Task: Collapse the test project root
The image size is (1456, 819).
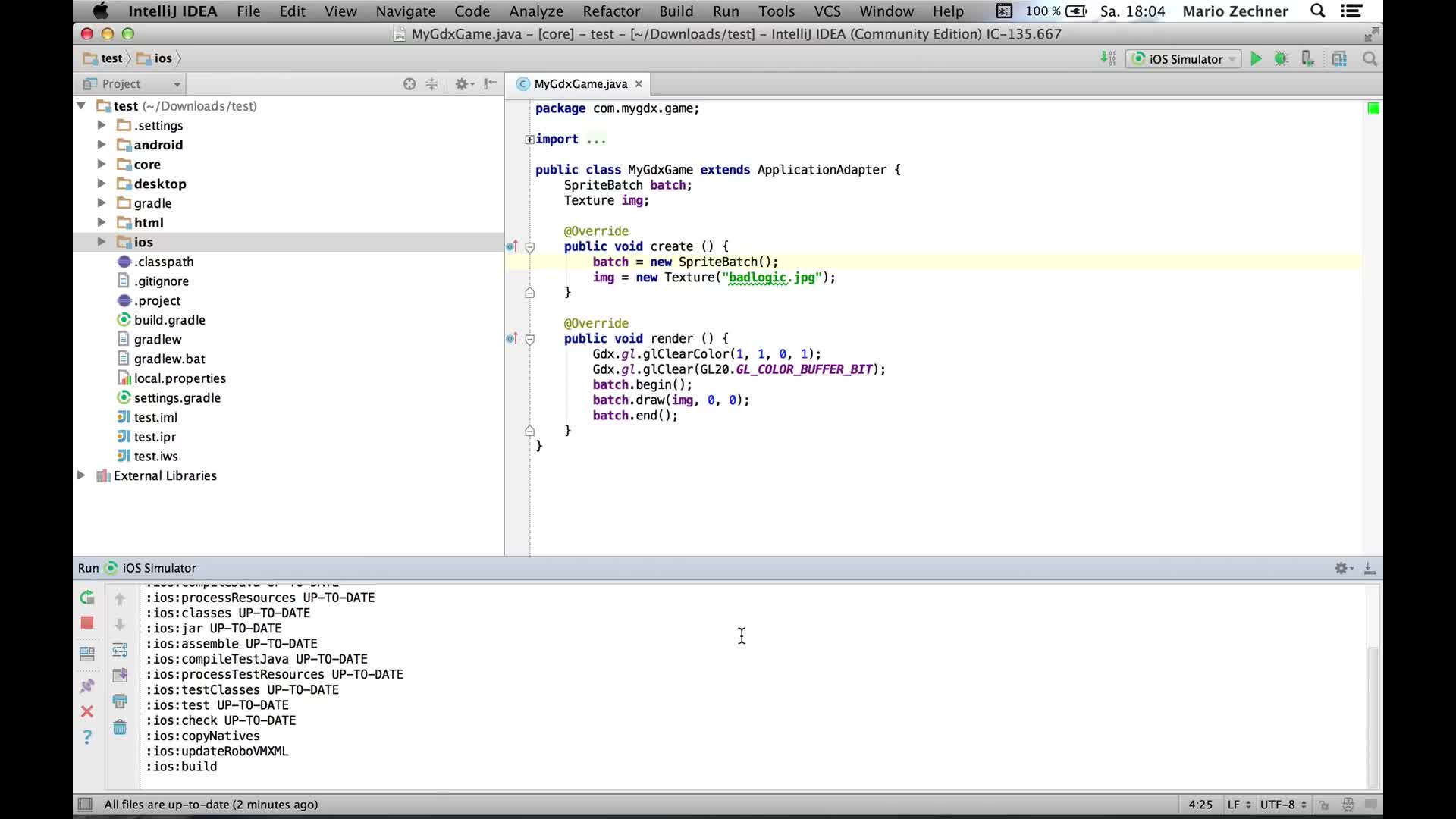Action: tap(81, 106)
